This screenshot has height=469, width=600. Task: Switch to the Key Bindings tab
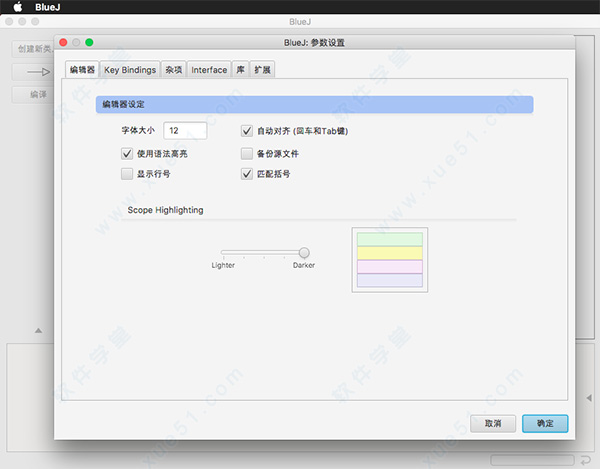[x=130, y=70]
